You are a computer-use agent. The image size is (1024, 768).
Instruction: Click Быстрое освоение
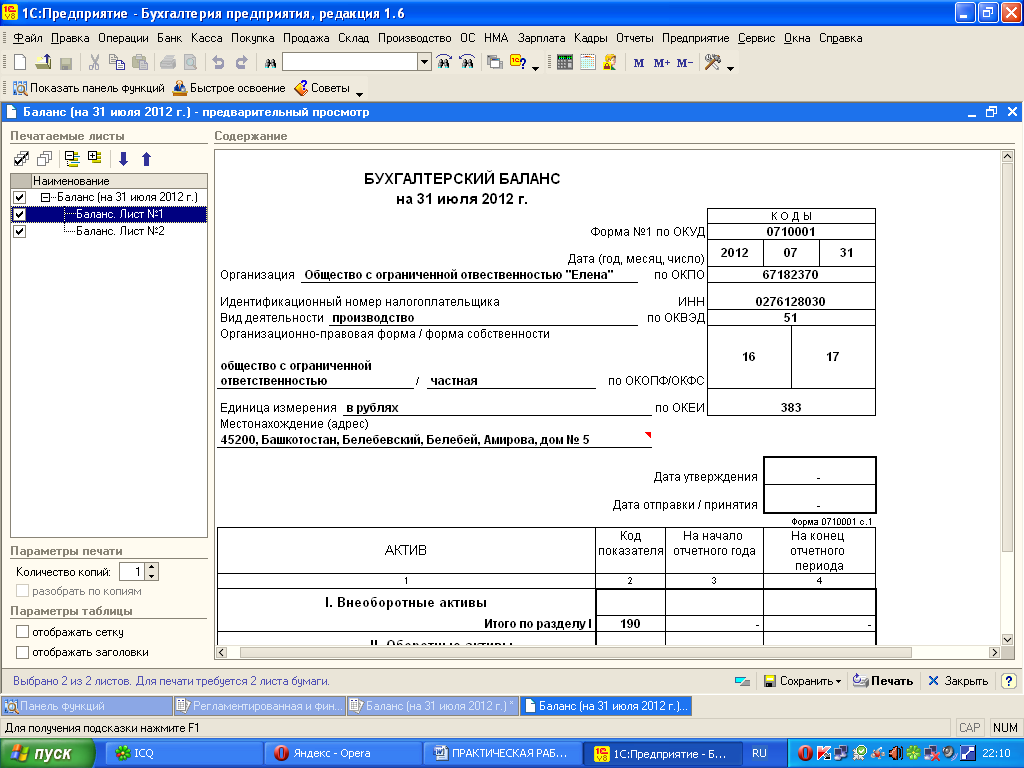click(x=229, y=88)
